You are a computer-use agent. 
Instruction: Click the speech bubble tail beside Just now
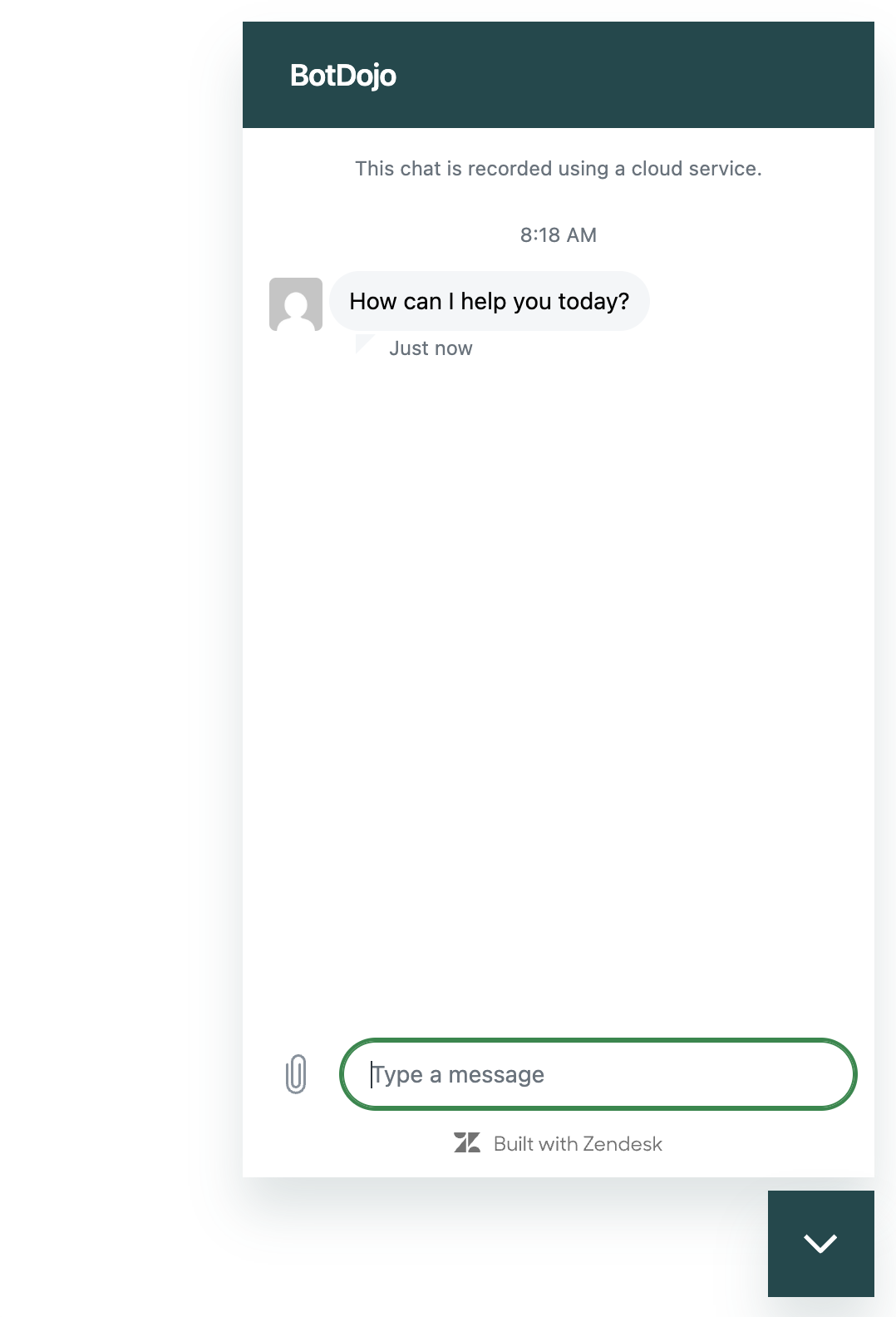[x=363, y=343]
